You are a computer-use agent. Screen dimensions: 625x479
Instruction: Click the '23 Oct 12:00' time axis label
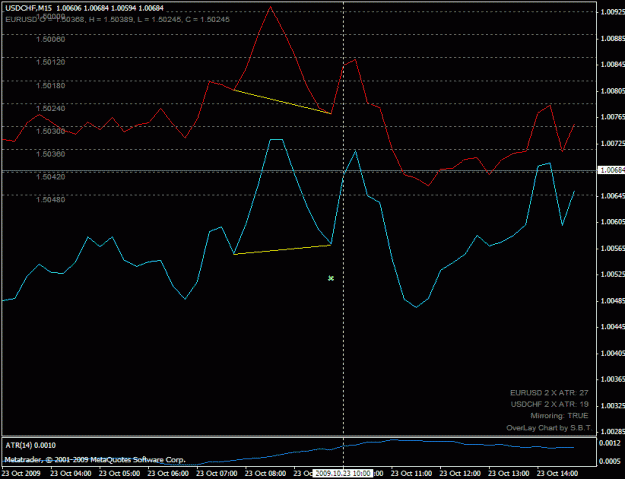tap(460, 473)
